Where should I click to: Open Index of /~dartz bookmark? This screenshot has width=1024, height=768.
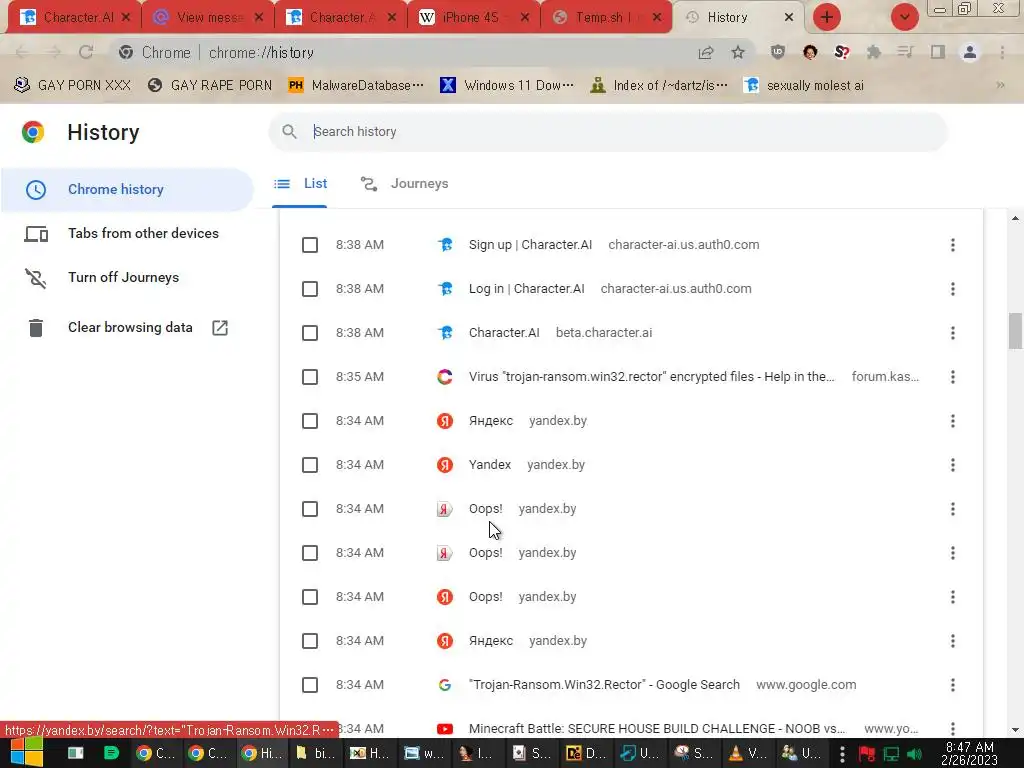click(658, 85)
